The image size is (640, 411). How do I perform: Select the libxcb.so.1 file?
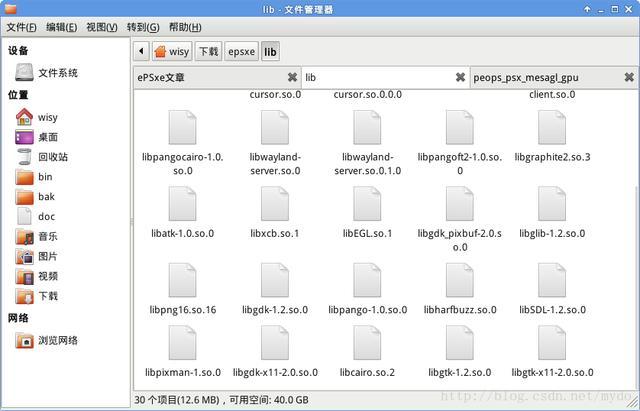pyautogui.click(x=275, y=205)
